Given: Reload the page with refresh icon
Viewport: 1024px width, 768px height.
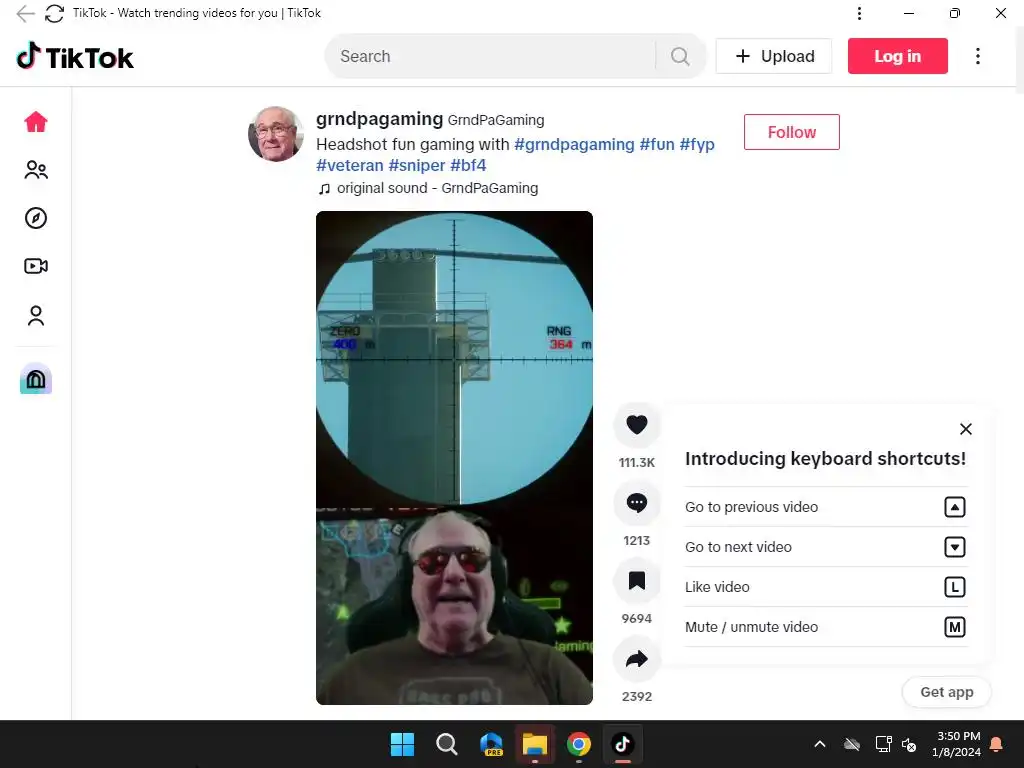Looking at the screenshot, I should (x=54, y=13).
